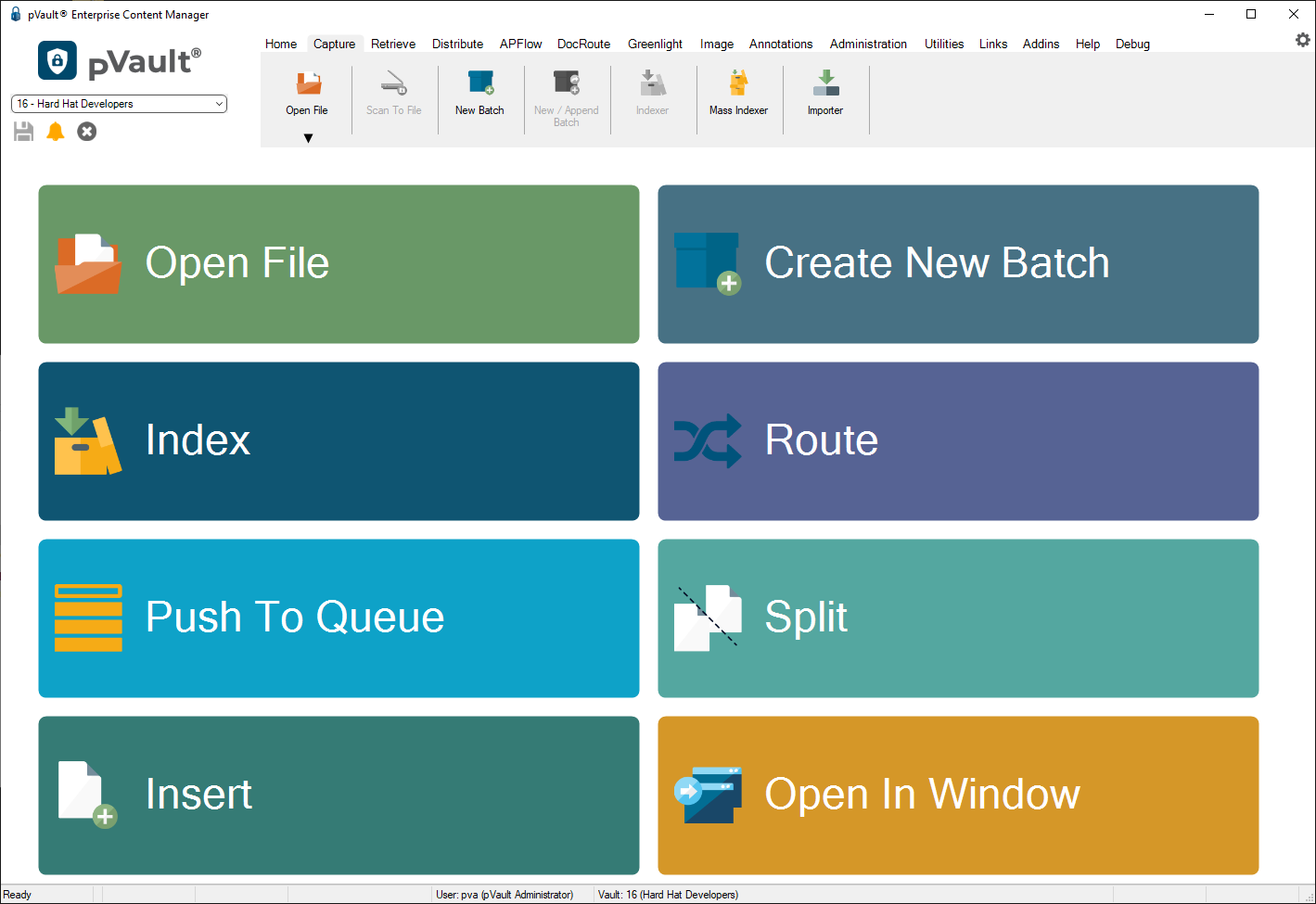The image size is (1316, 904).
Task: Click the yellow folder icon on Index tile
Action: [88, 441]
